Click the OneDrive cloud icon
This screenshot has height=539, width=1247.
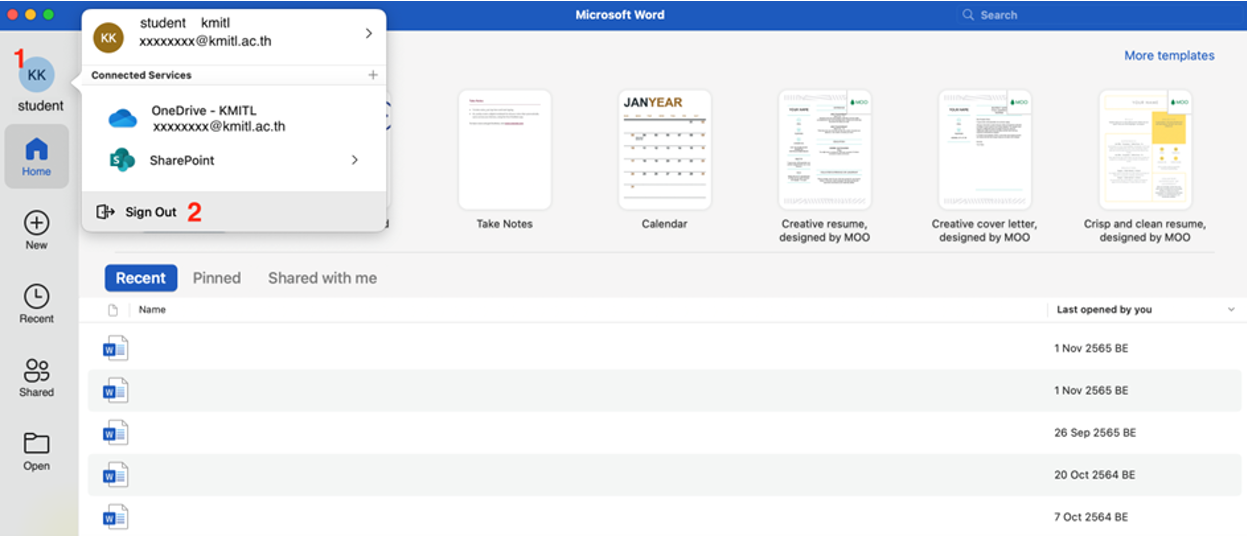pyautogui.click(x=123, y=118)
